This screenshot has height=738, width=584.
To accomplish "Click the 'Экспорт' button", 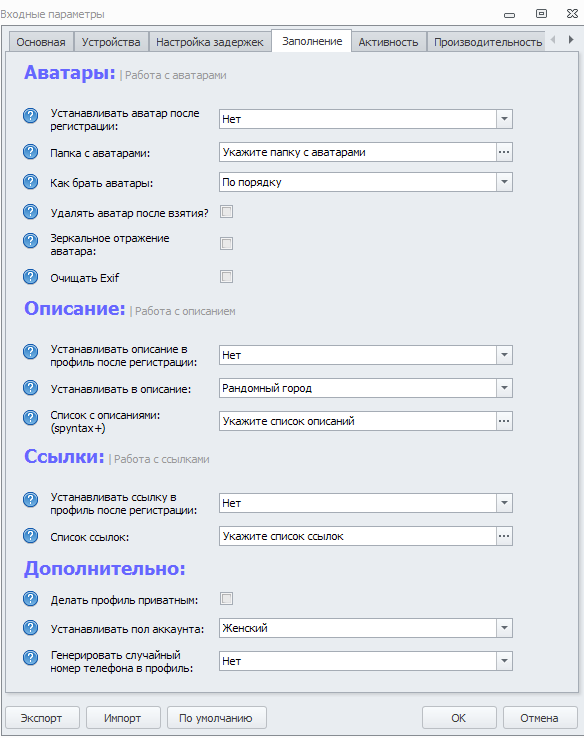I will (42, 718).
